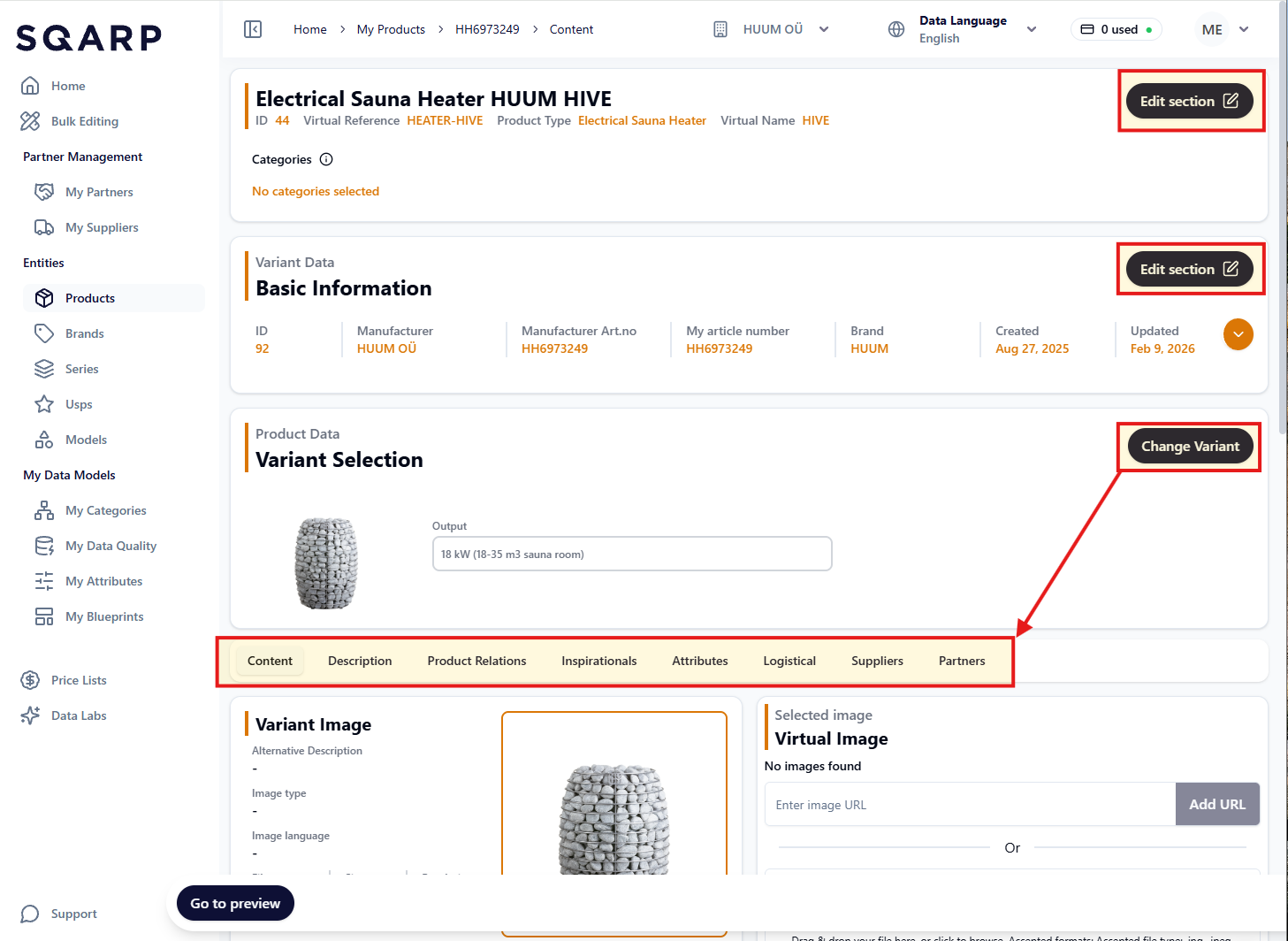The width and height of the screenshot is (1288, 941).
Task: Click My Products breadcrumb link
Action: (391, 29)
